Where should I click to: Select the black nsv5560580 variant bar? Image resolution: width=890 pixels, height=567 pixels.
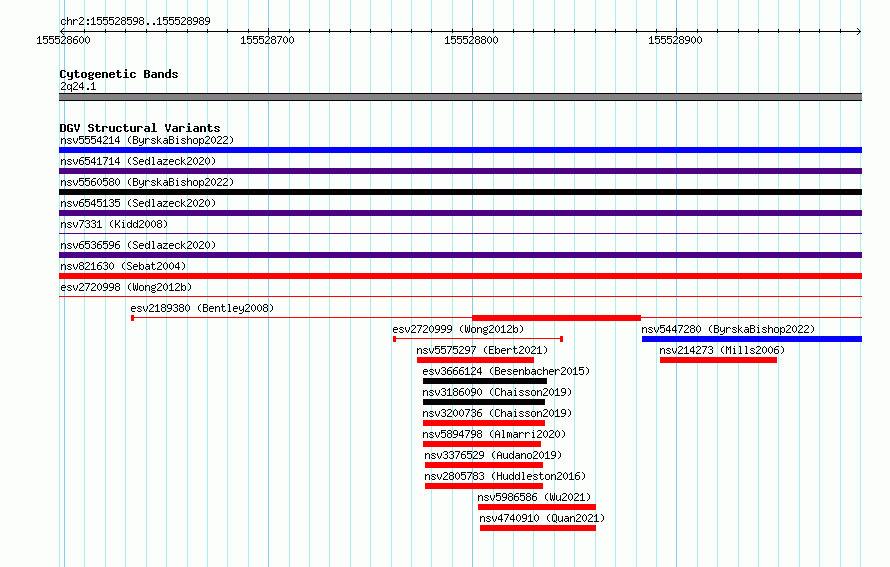click(460, 192)
